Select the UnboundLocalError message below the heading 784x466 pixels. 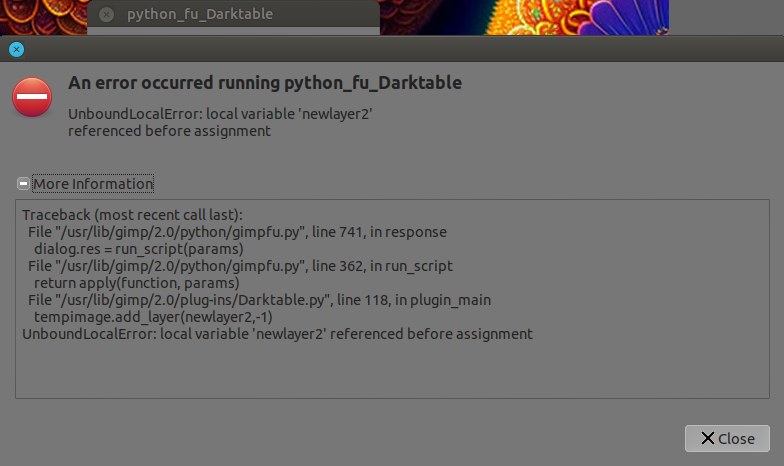tap(220, 122)
